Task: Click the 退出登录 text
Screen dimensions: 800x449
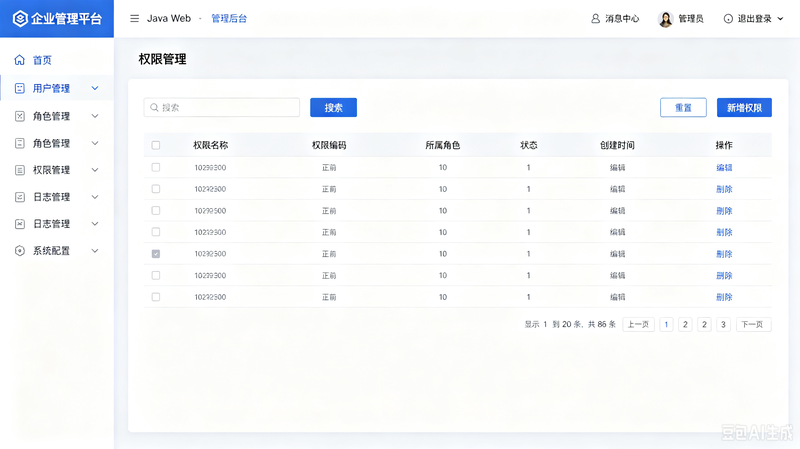Action: (755, 19)
